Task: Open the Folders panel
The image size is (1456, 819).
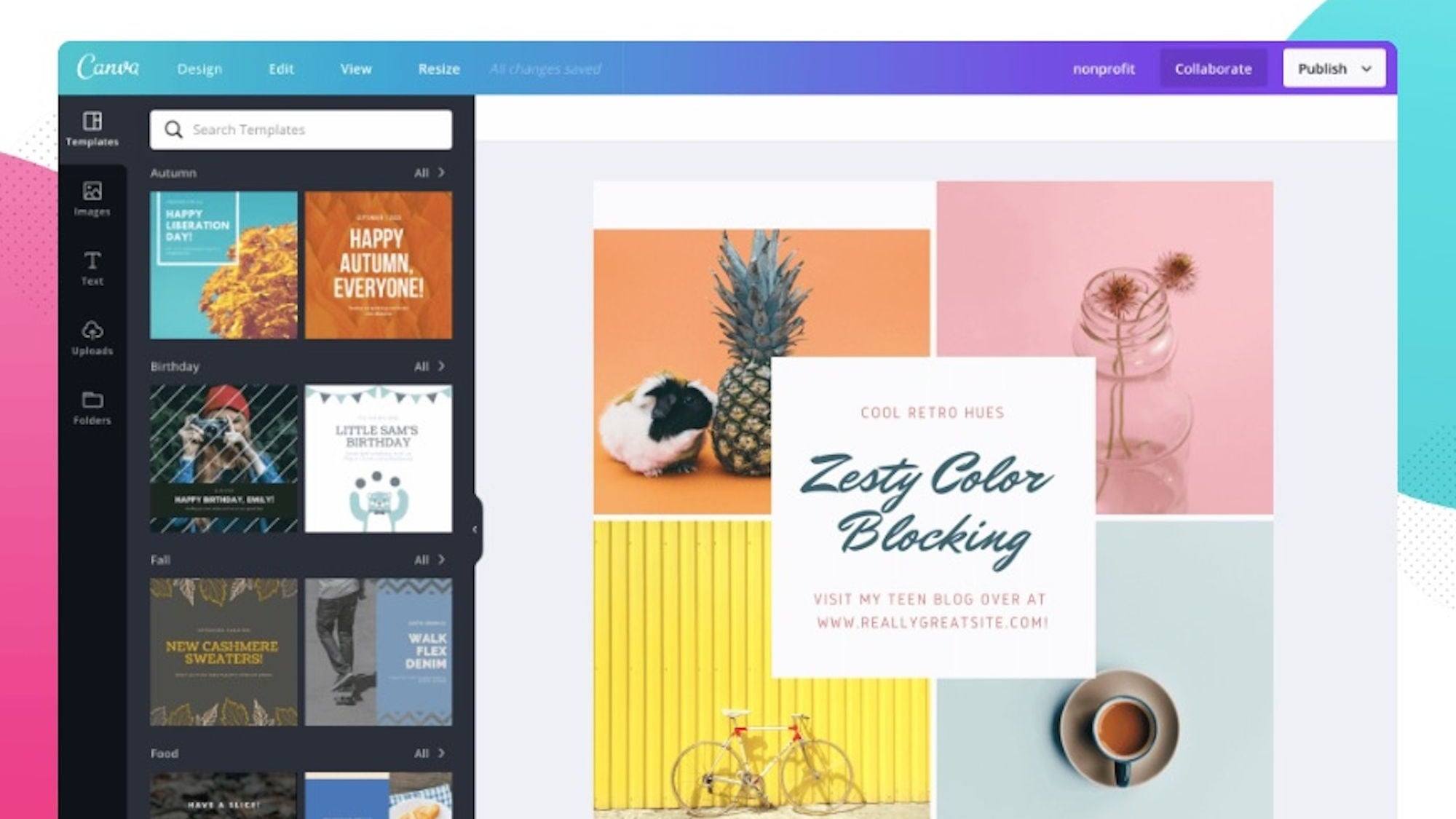Action: (x=91, y=407)
